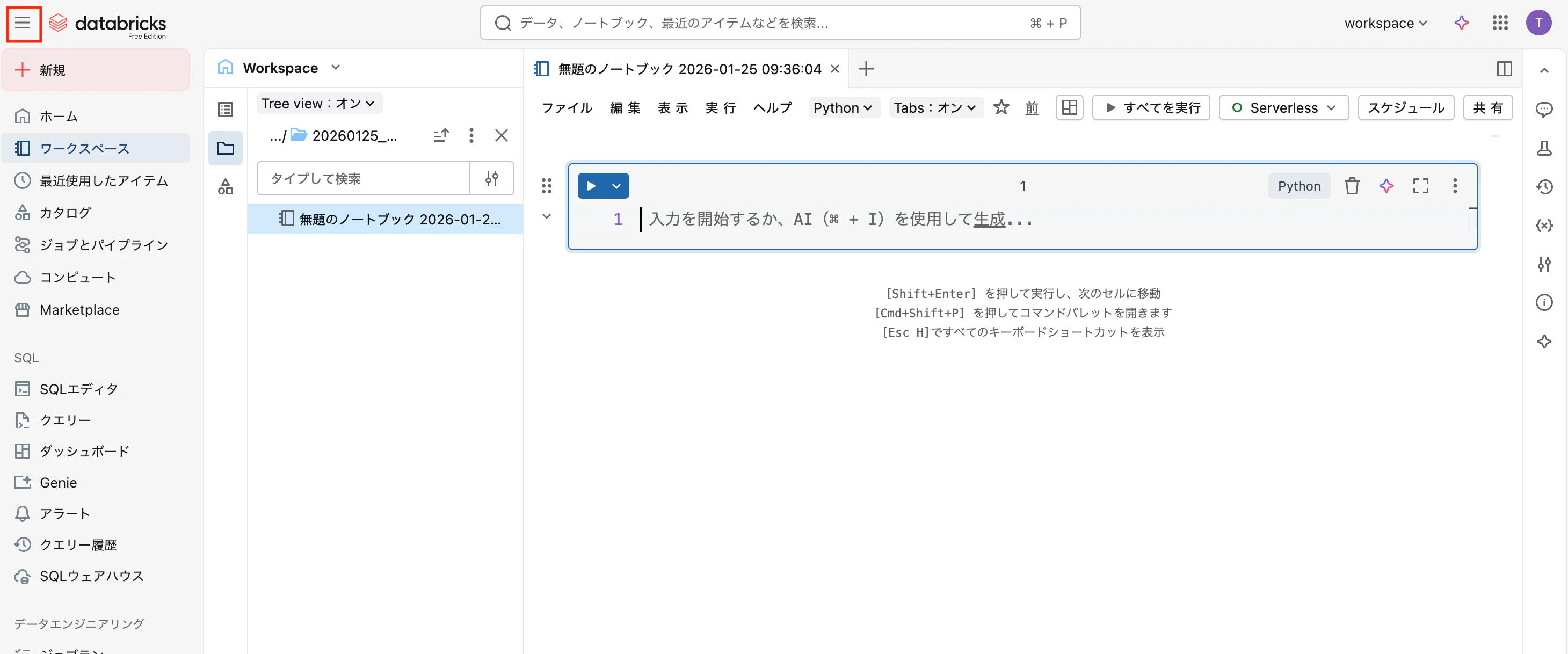Open the user avatar T menu
Screen dimensions: 1568x654
point(1538,23)
